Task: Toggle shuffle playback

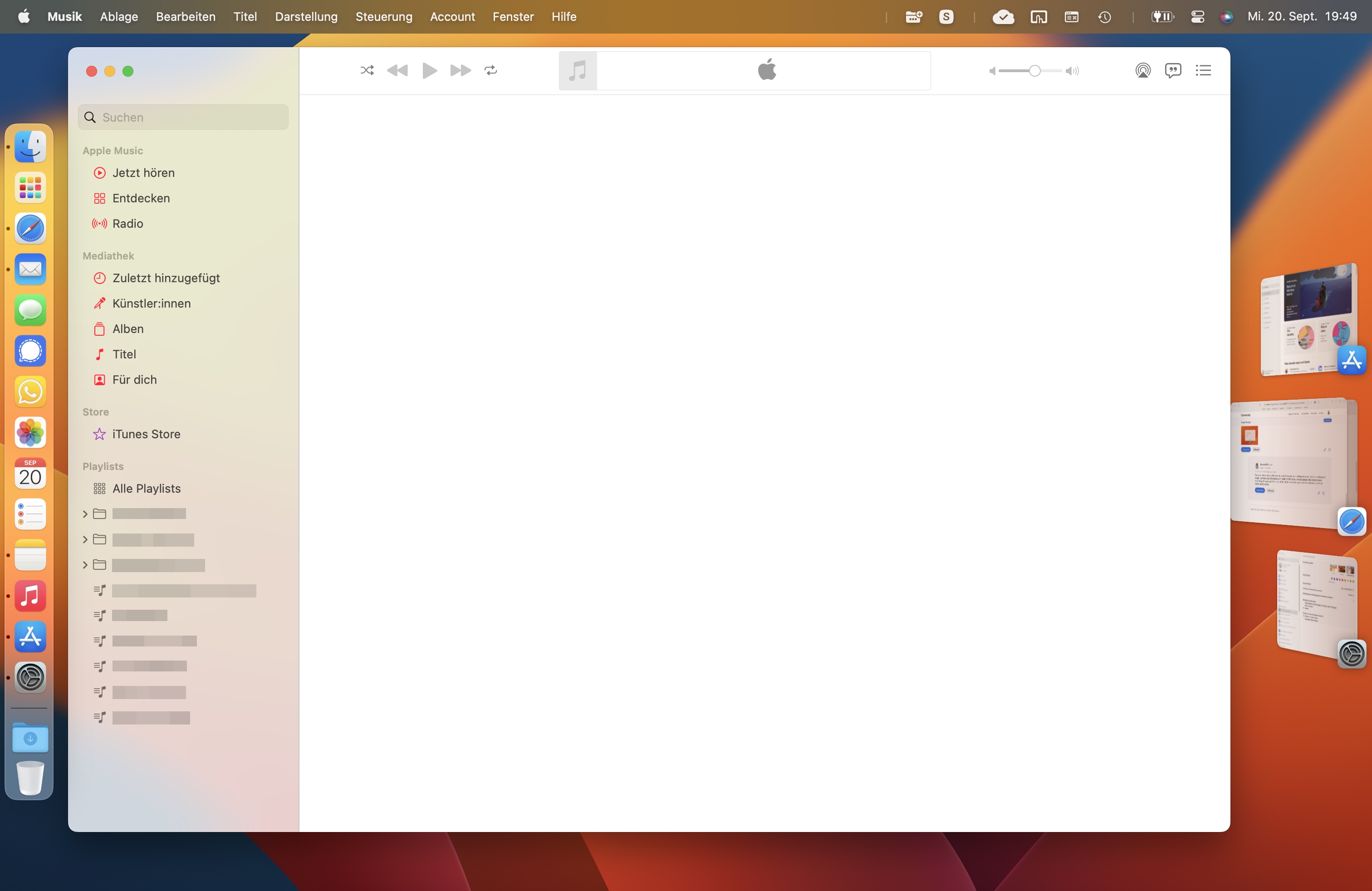Action: (367, 70)
